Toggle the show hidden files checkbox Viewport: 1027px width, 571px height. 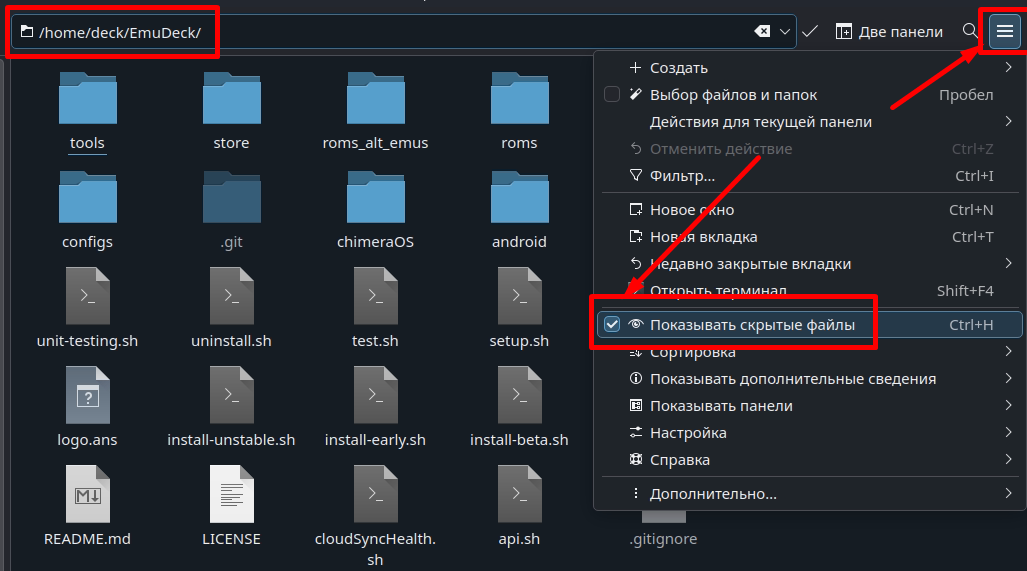612,325
